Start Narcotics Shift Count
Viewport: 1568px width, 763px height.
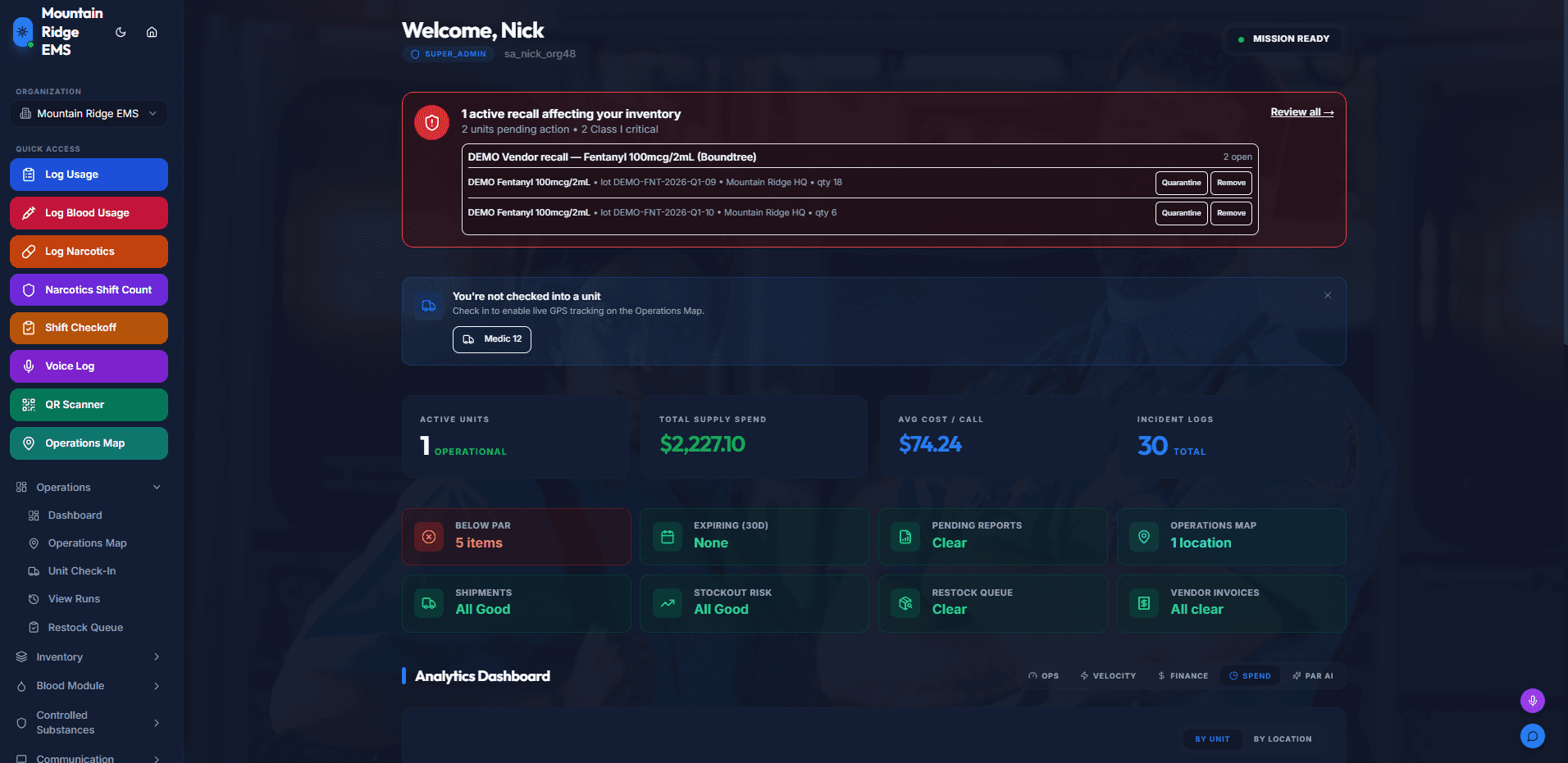[89, 290]
